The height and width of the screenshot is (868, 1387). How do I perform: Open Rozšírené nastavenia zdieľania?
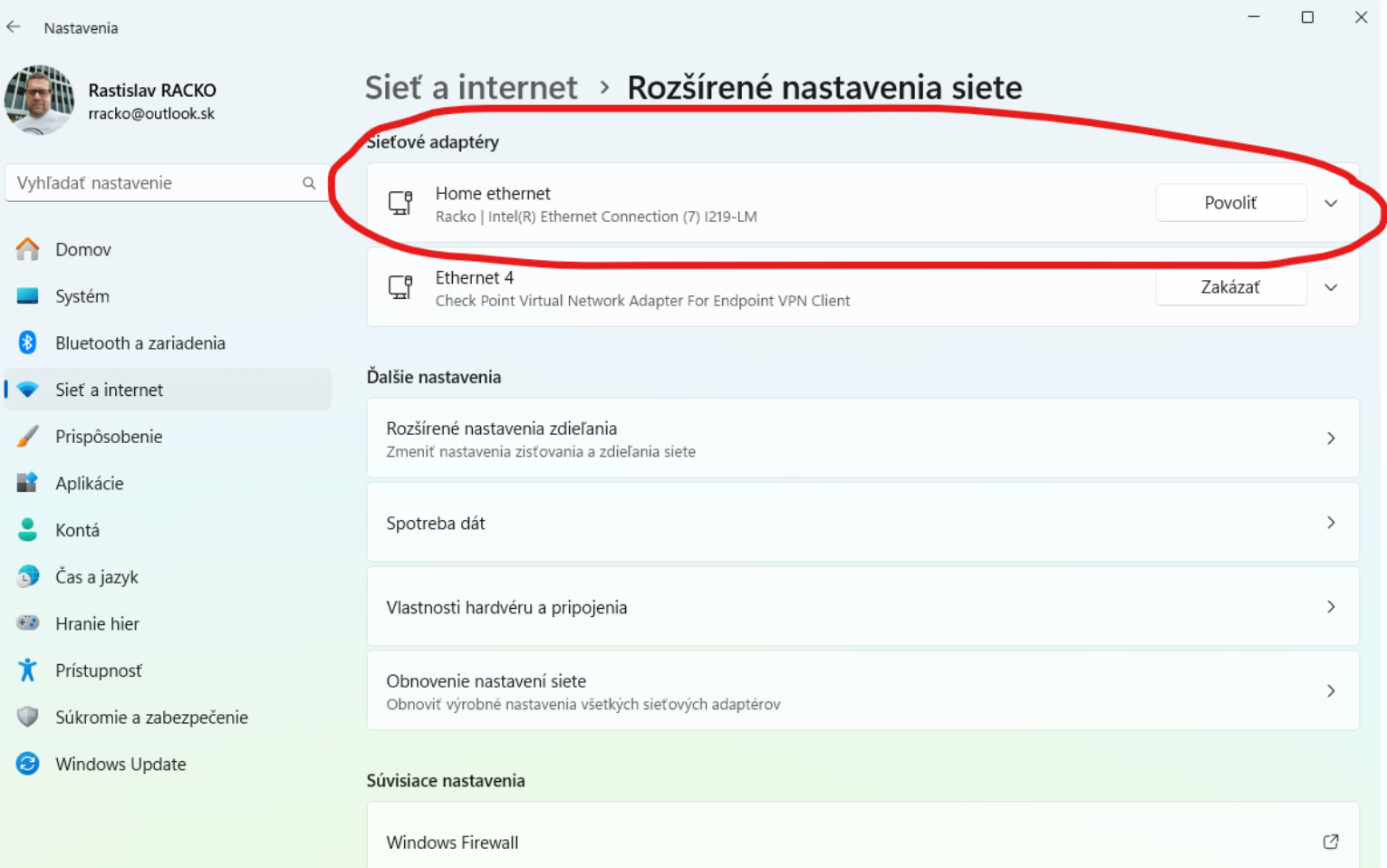pos(862,439)
